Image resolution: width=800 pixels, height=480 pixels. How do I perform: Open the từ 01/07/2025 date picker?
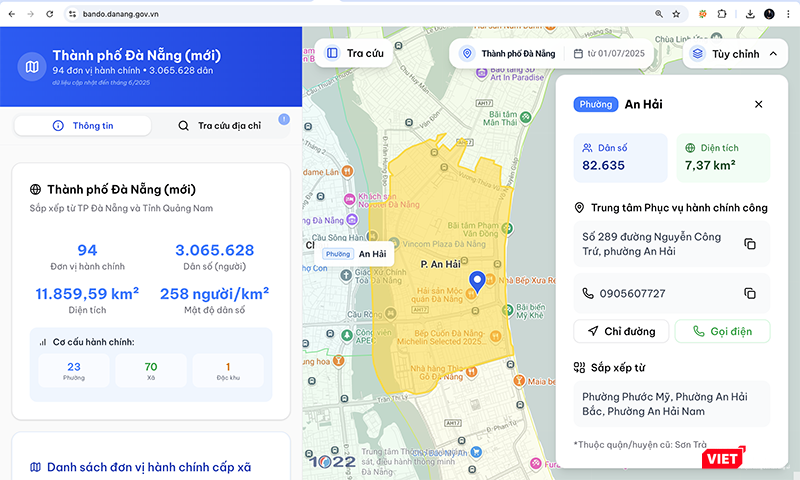coord(612,54)
